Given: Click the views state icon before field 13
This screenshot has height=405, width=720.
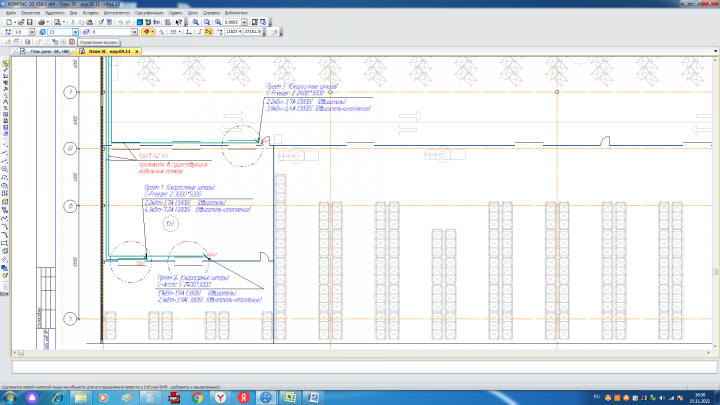Looking at the screenshot, I should 42,32.
